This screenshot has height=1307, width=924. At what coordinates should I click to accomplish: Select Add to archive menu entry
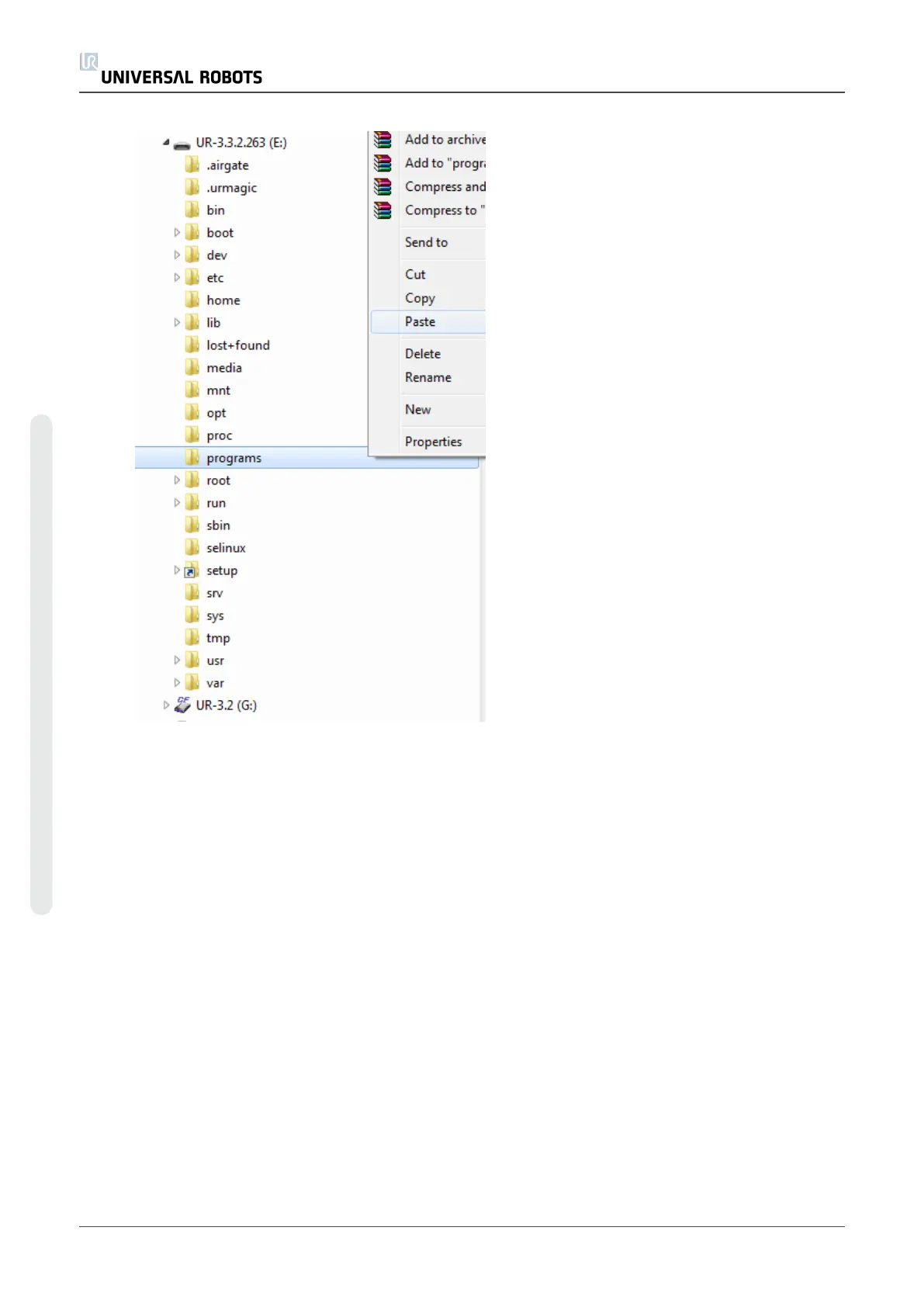428,140
